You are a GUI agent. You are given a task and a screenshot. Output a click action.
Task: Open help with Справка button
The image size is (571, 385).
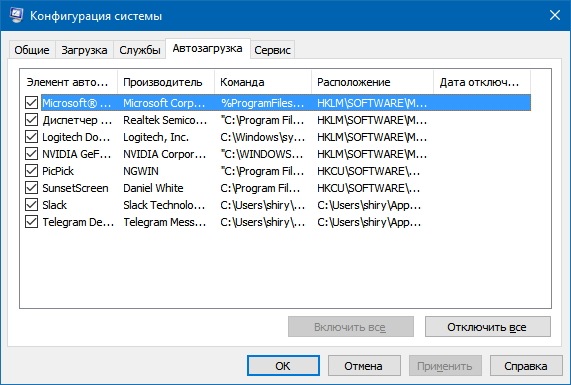[526, 365]
